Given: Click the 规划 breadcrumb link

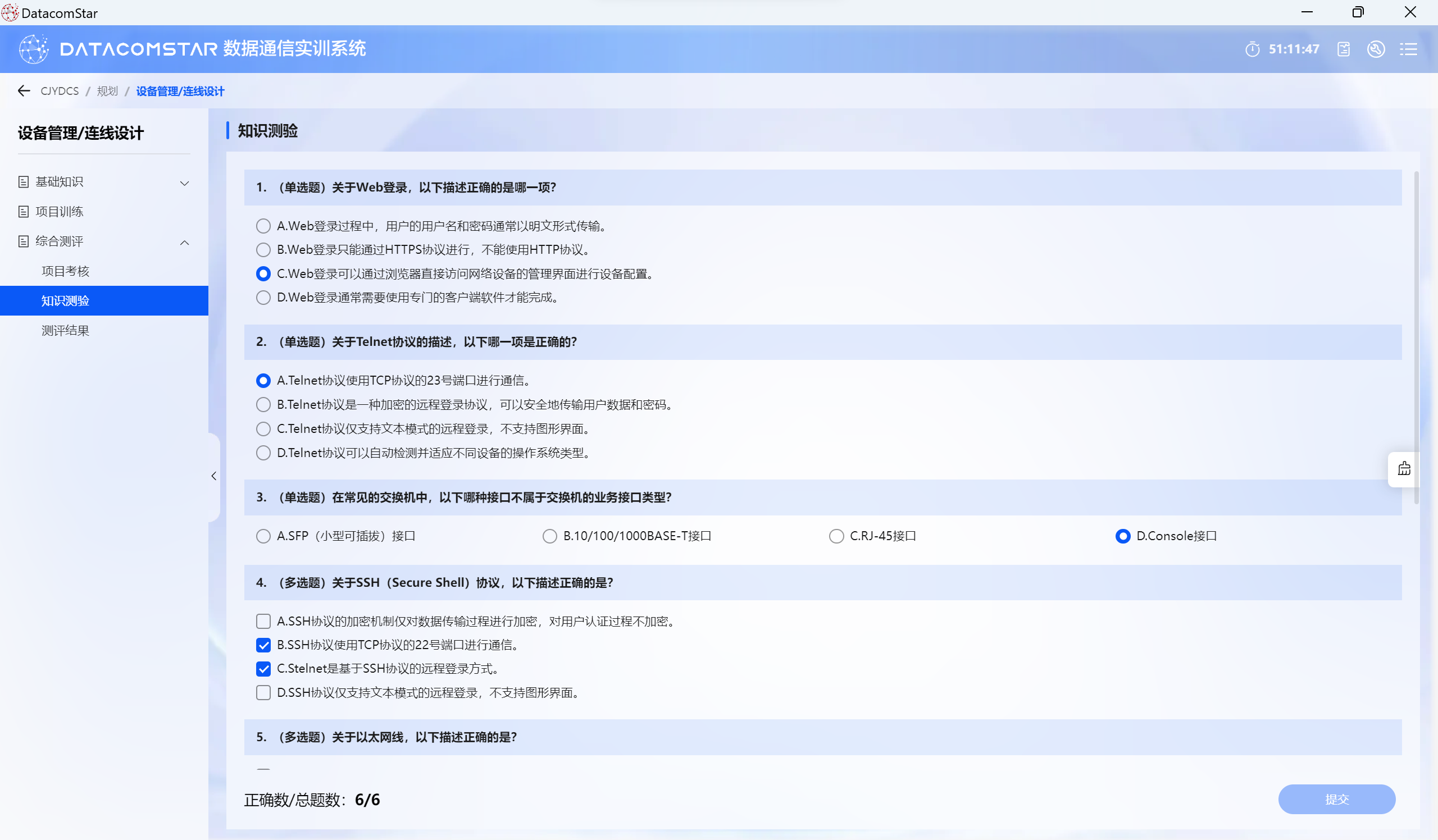Looking at the screenshot, I should click(x=107, y=90).
